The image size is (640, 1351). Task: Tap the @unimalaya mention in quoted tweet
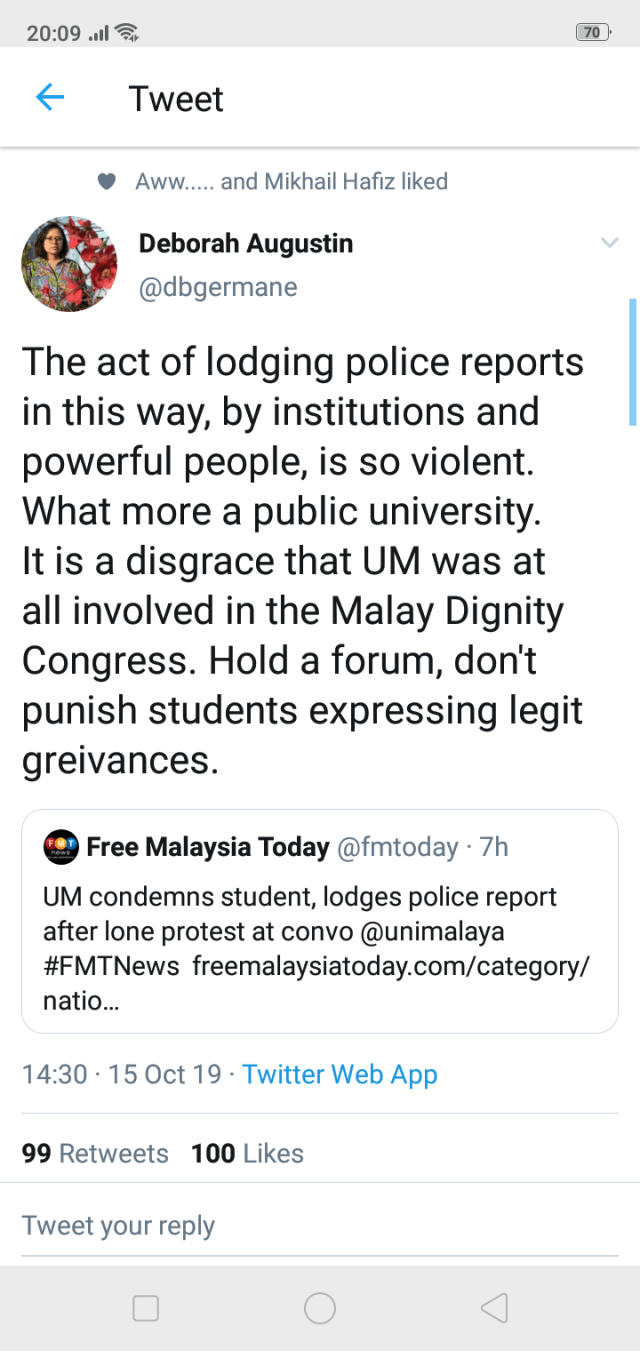point(441,932)
